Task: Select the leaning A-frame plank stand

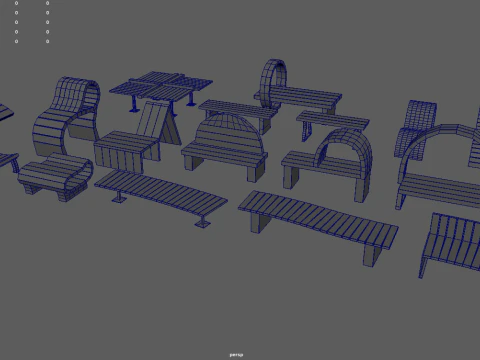Action: [x=159, y=123]
